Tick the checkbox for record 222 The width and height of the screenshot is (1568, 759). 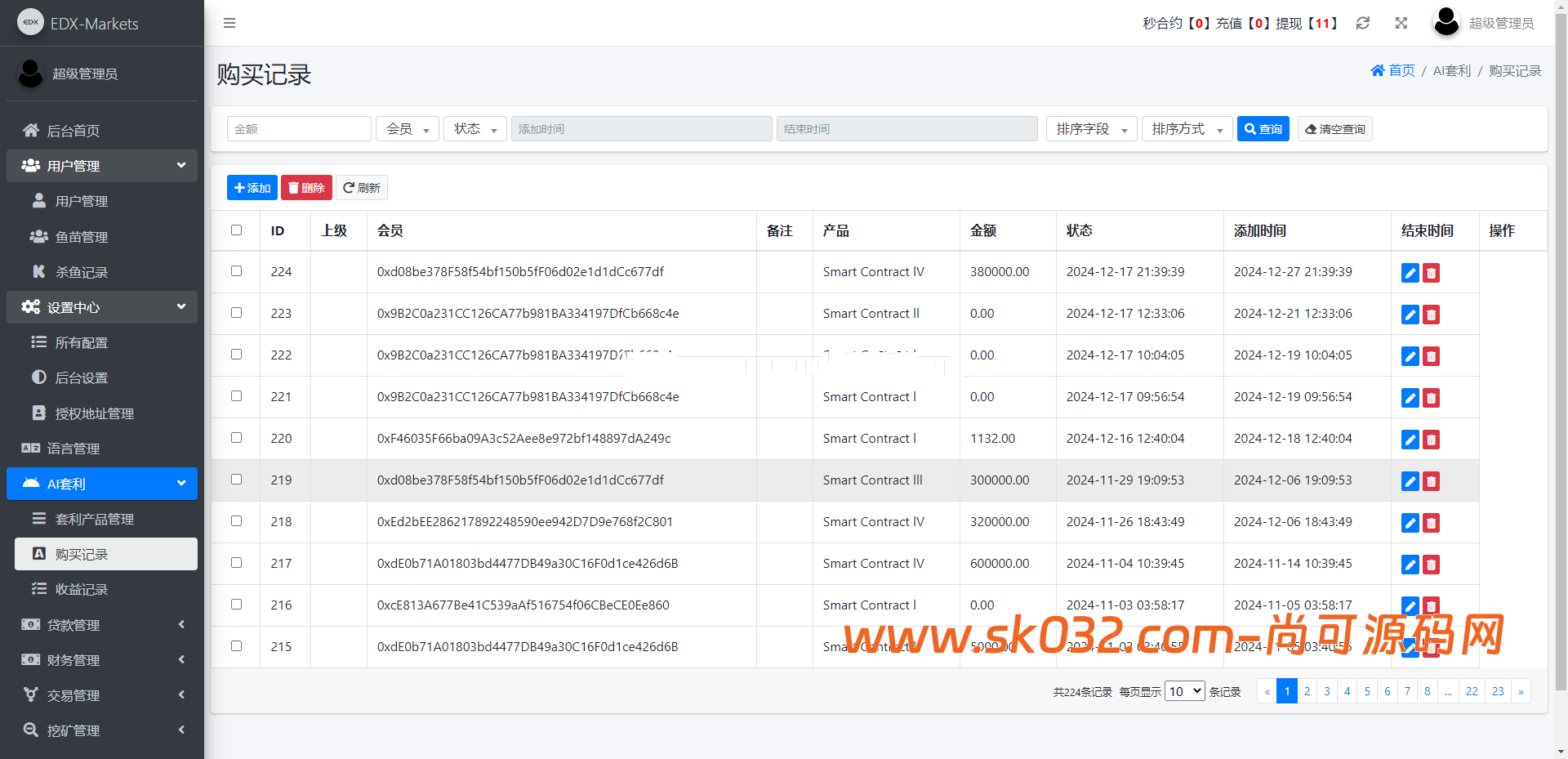(x=236, y=355)
